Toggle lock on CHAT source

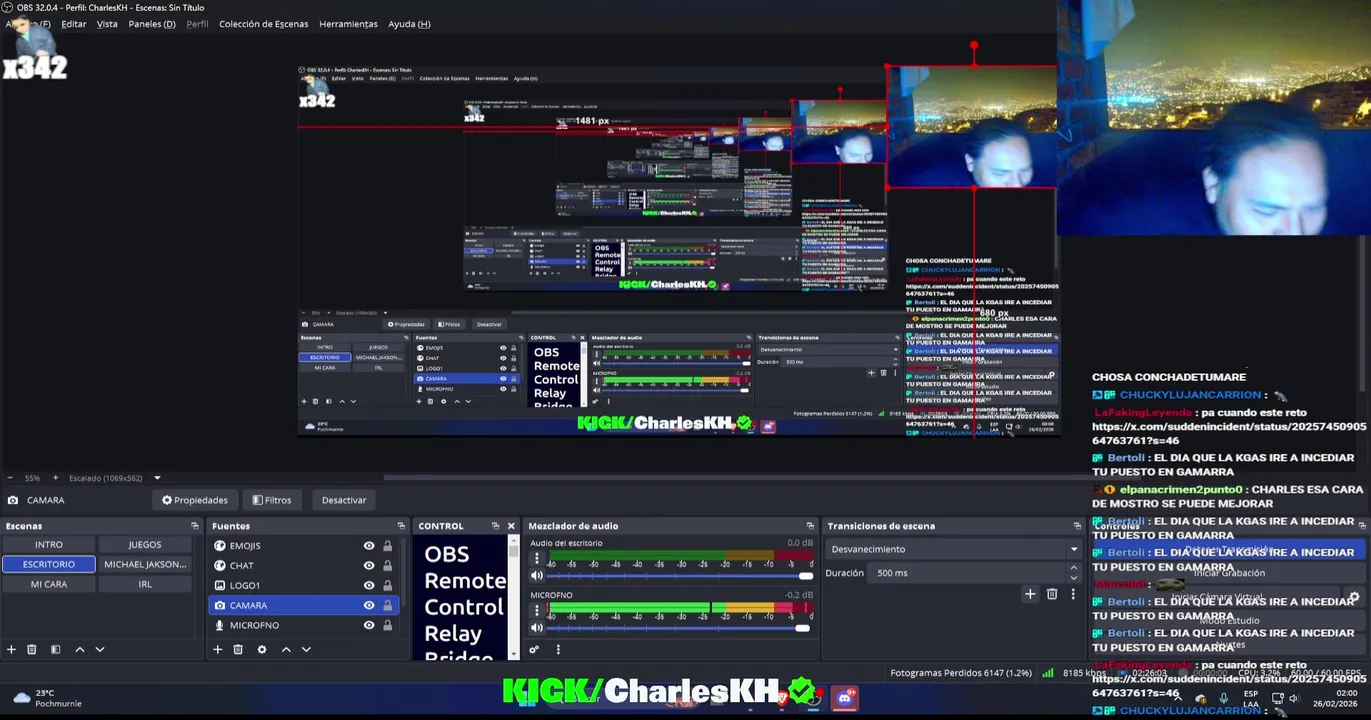pyautogui.click(x=388, y=566)
